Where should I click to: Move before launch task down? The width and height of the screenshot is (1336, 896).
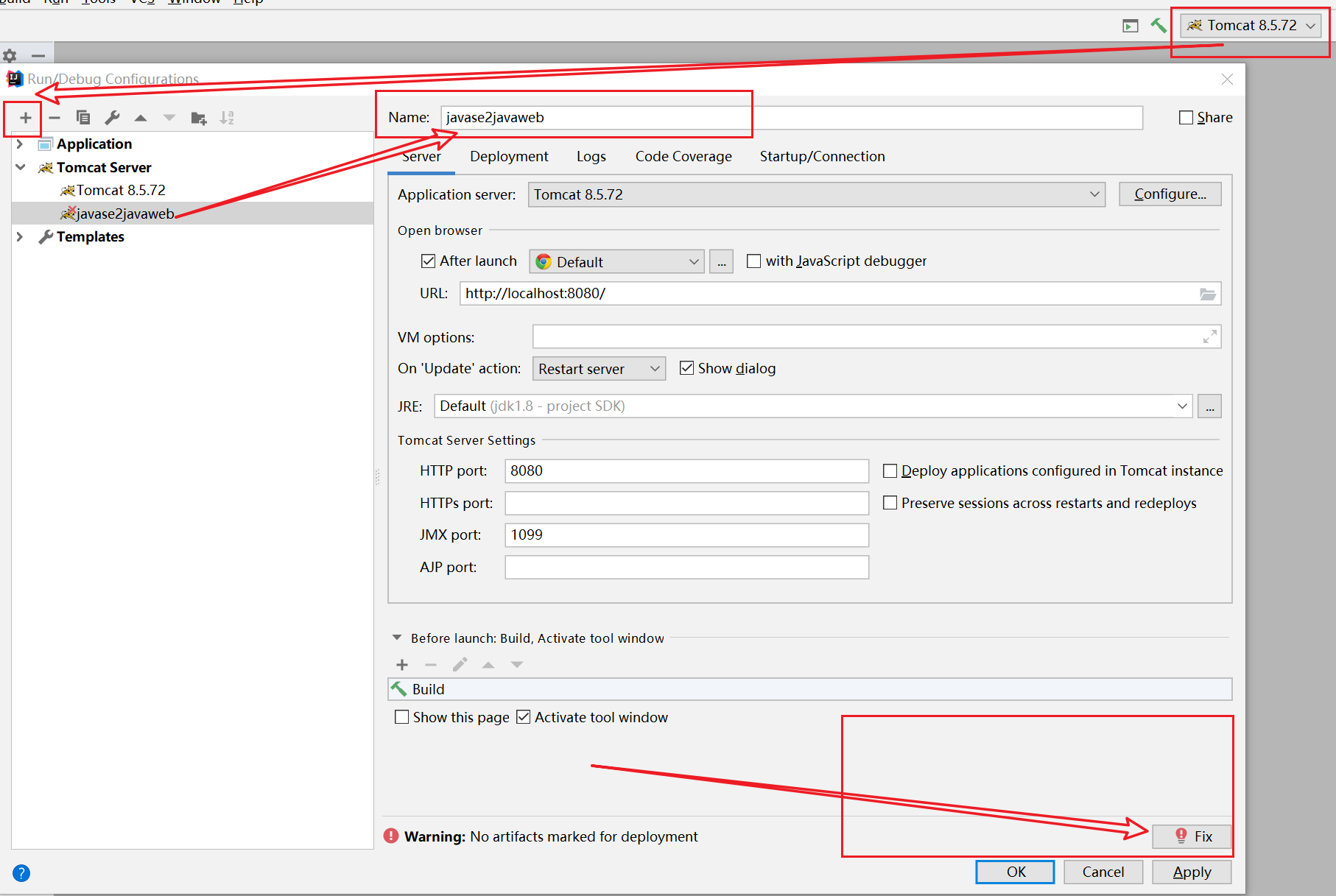517,665
